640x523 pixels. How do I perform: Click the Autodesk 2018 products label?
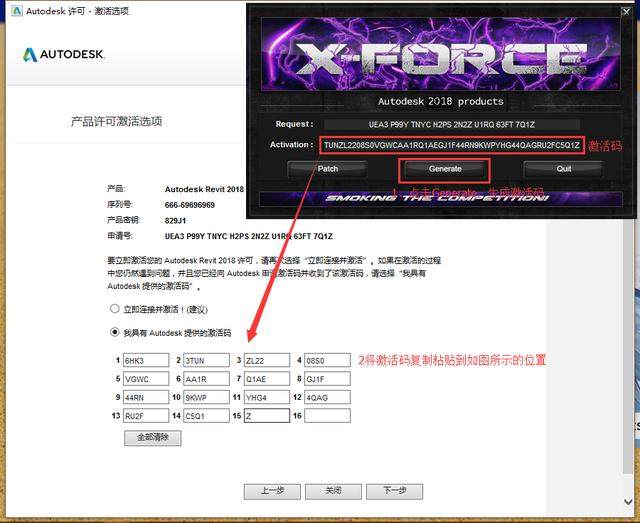440,101
